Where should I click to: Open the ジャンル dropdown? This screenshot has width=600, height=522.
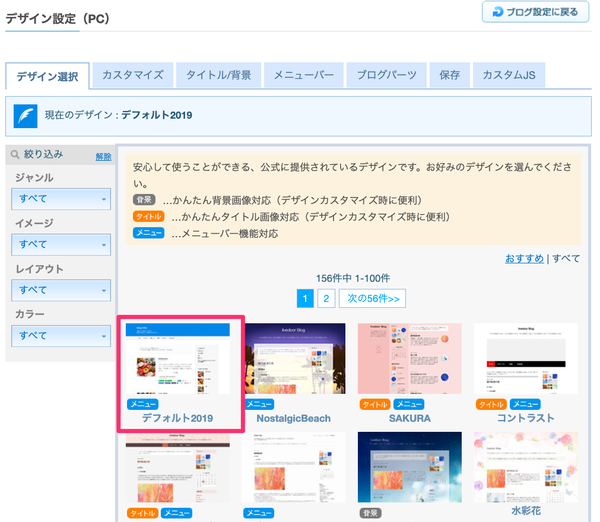click(x=61, y=199)
